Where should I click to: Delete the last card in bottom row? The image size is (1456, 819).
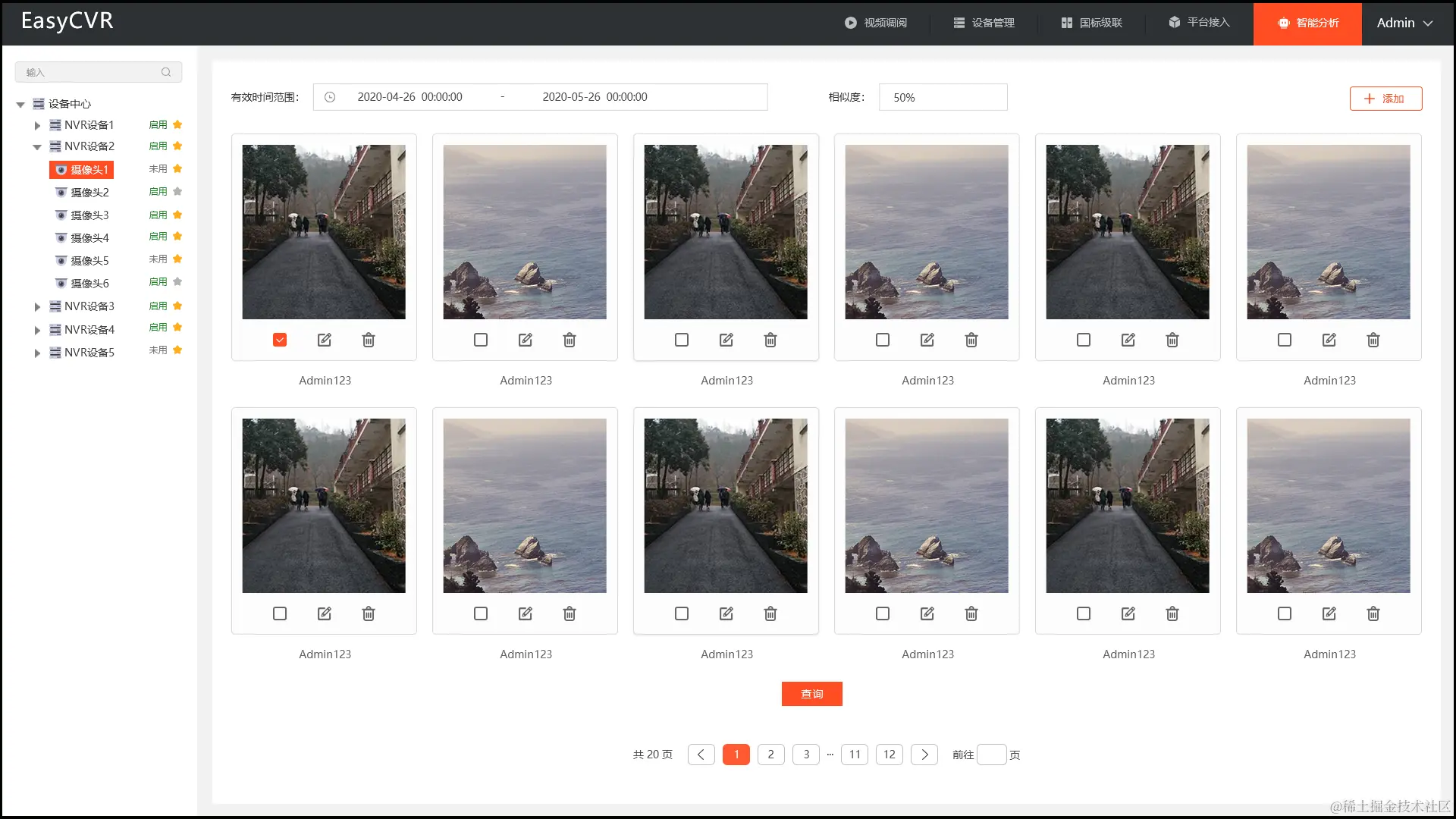point(1373,613)
